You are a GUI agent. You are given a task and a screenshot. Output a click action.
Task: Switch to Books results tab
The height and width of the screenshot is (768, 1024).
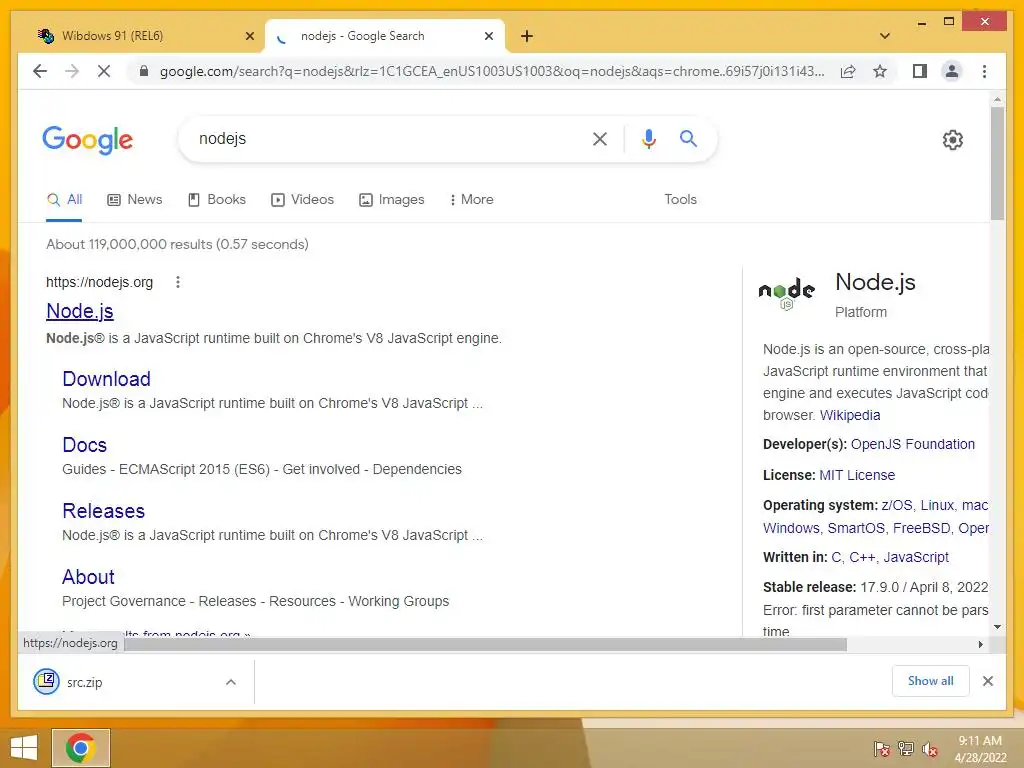[x=217, y=200]
